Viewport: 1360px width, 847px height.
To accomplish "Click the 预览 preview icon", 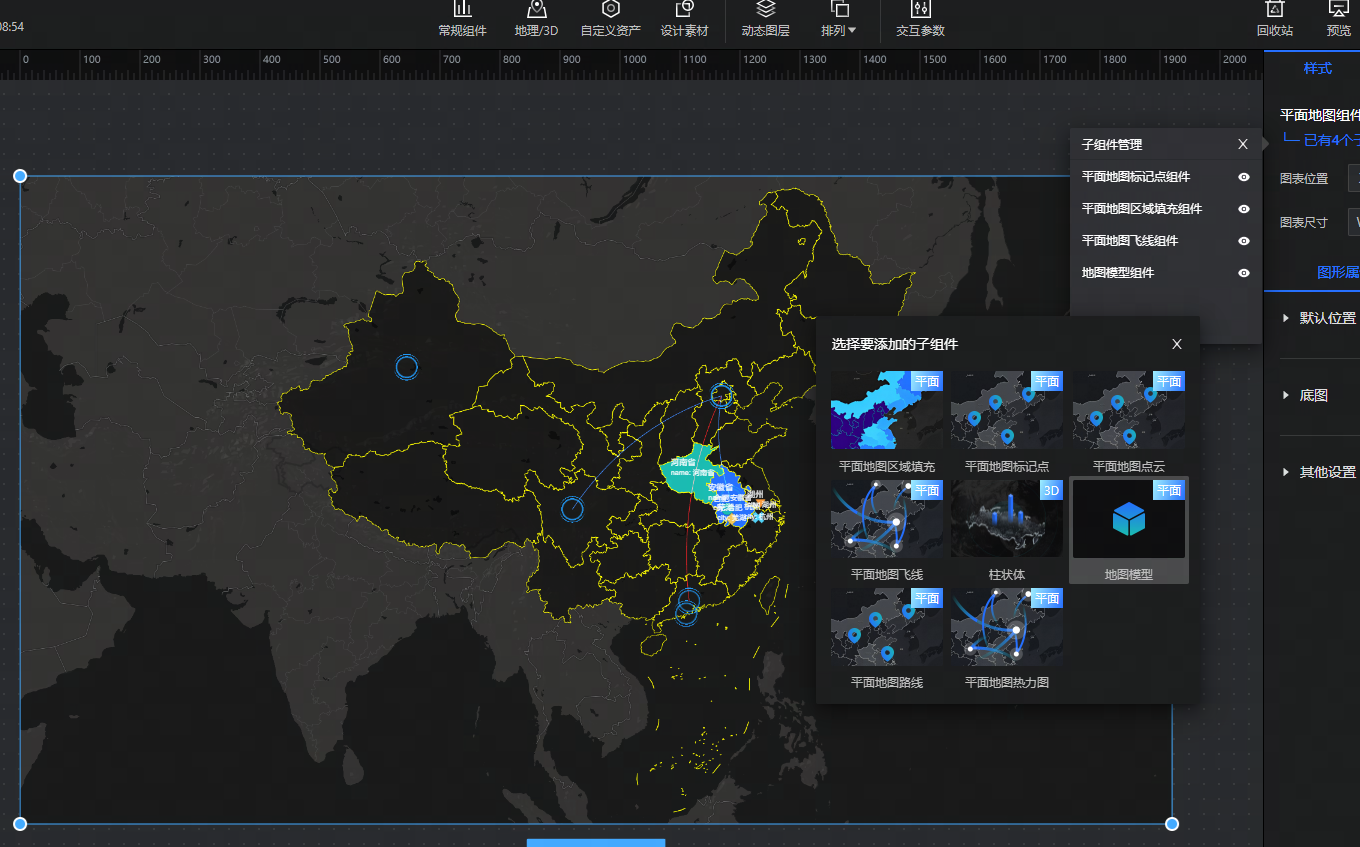I will click(1338, 11).
